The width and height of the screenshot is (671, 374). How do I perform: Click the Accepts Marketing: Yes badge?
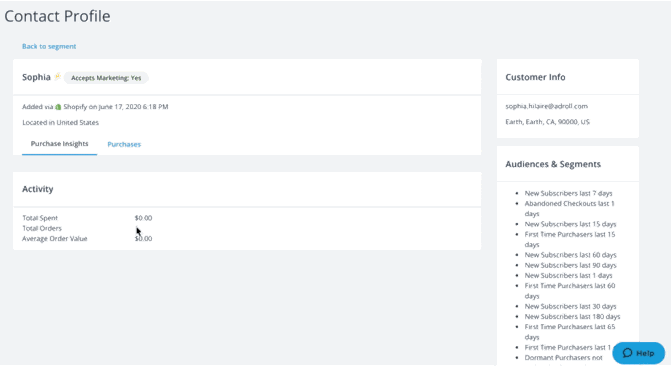click(106, 78)
